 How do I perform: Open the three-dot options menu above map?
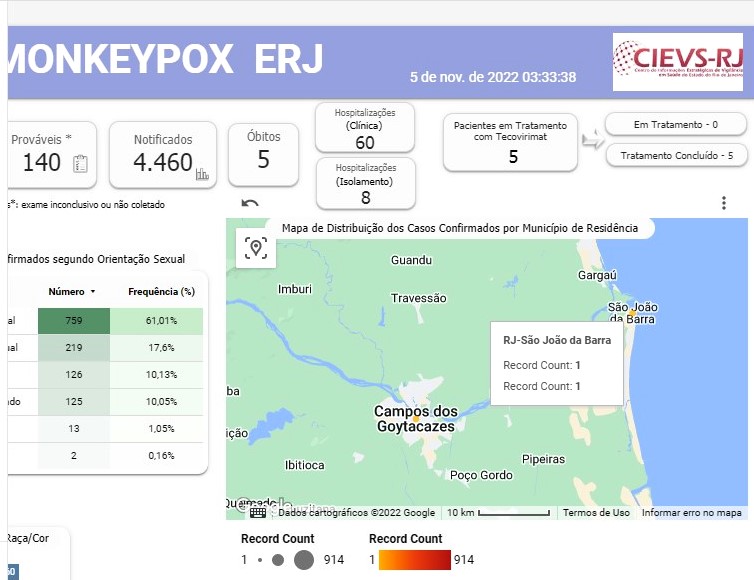(x=724, y=203)
